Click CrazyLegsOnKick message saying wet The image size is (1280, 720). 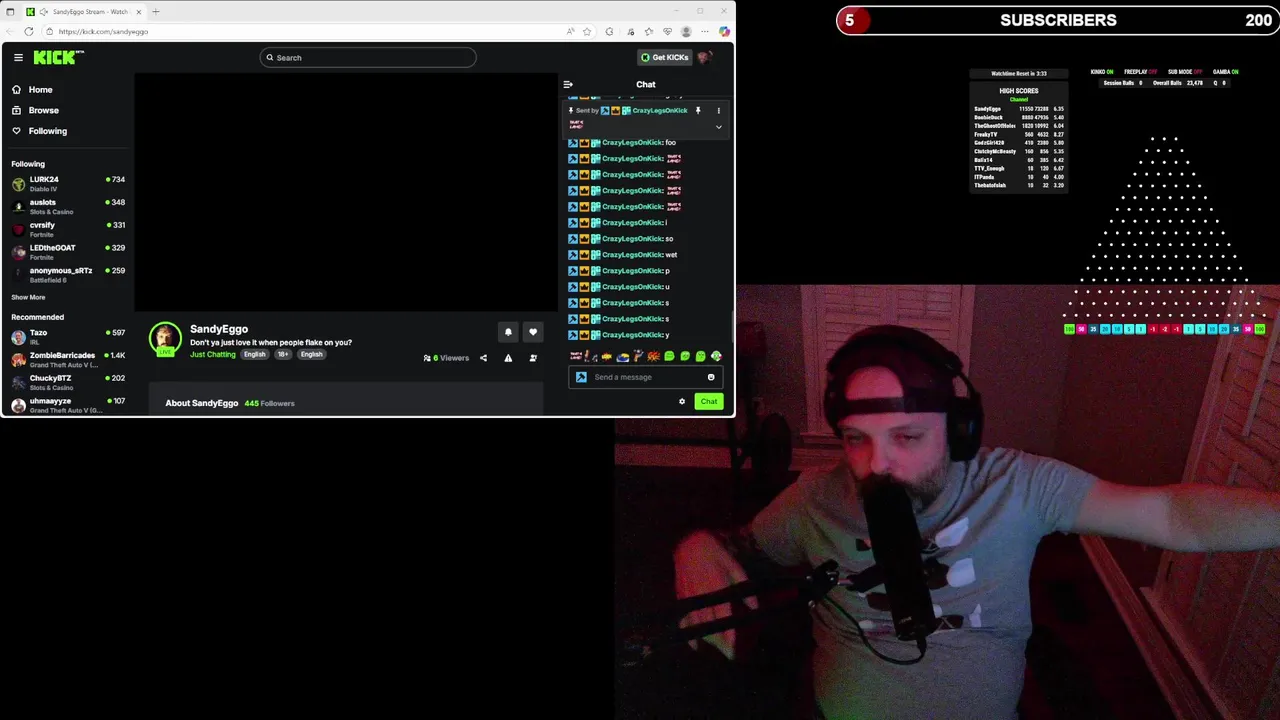coord(622,254)
